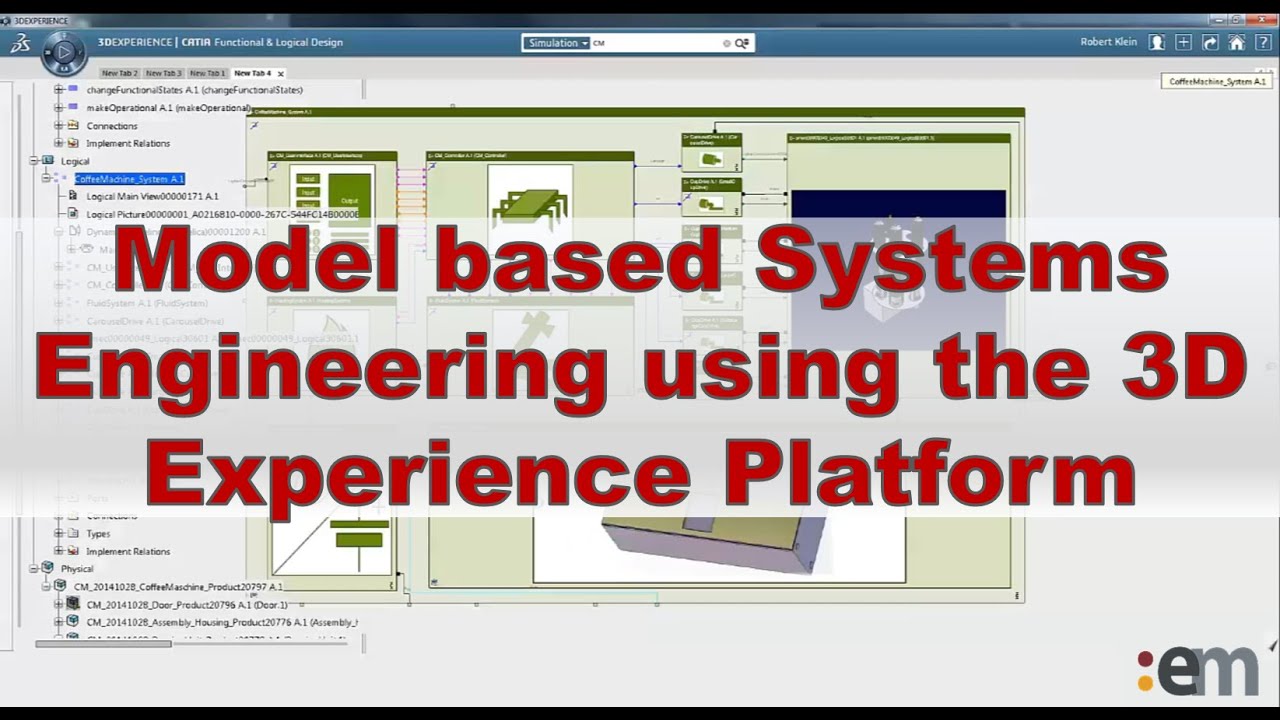This screenshot has height=720, width=1280.
Task: Collapse CoffeeMachine_System A.1 node
Action: click(46, 179)
